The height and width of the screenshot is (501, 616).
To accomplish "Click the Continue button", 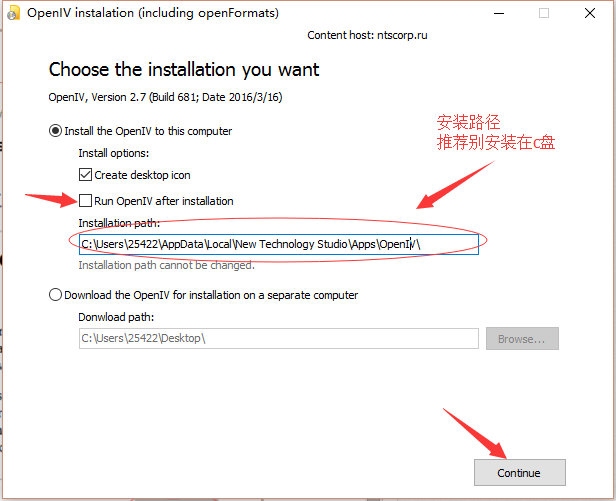I will coord(519,473).
